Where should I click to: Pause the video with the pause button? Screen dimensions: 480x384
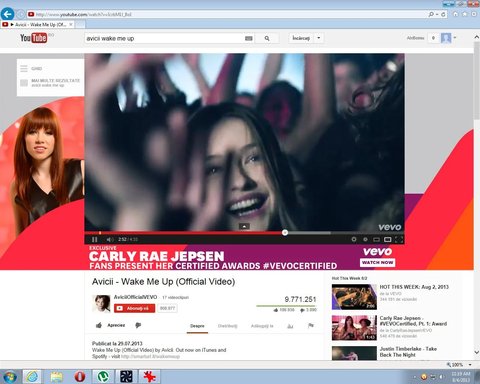pyautogui.click(x=95, y=239)
